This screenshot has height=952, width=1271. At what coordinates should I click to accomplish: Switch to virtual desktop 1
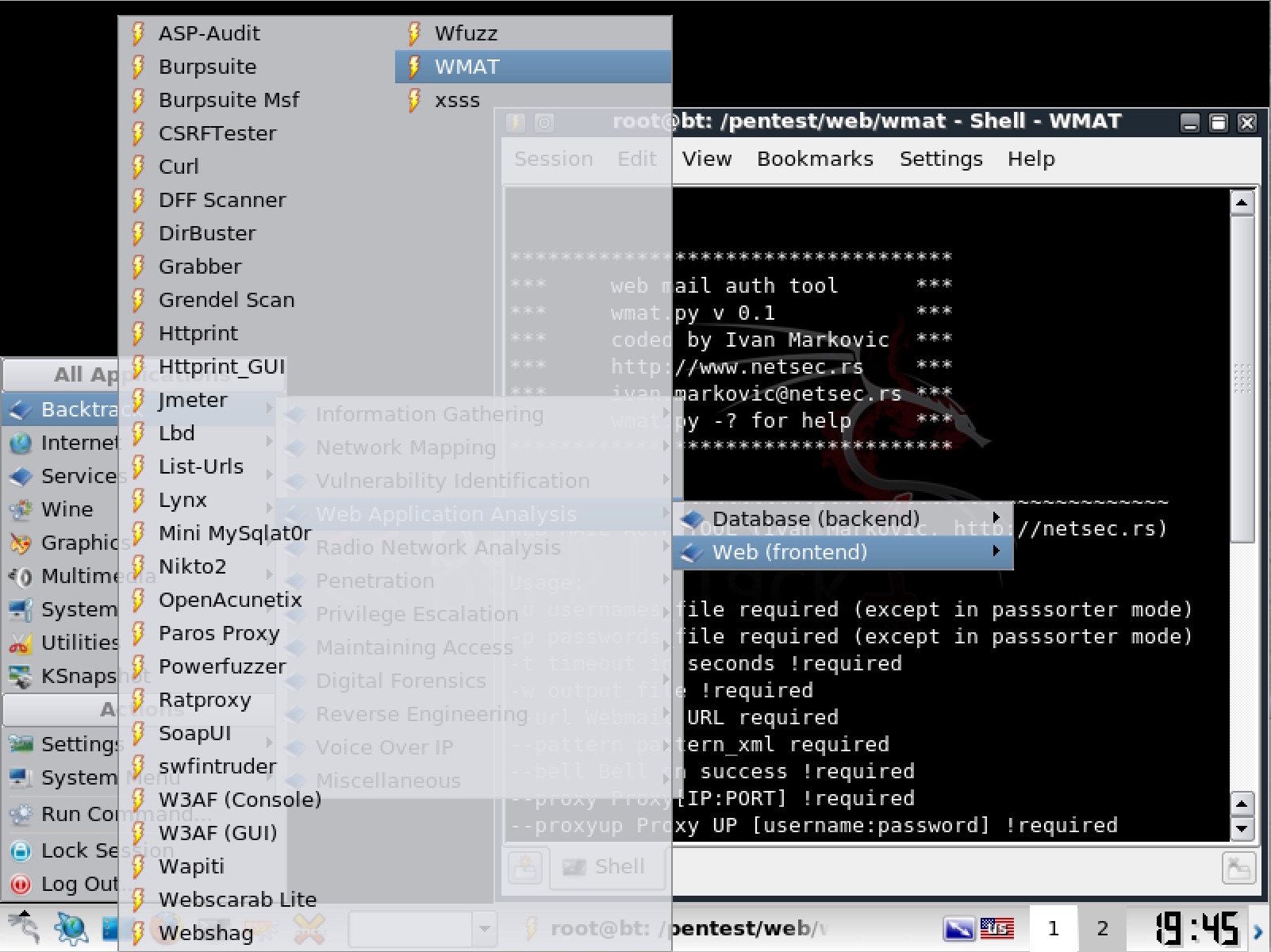tap(1053, 928)
